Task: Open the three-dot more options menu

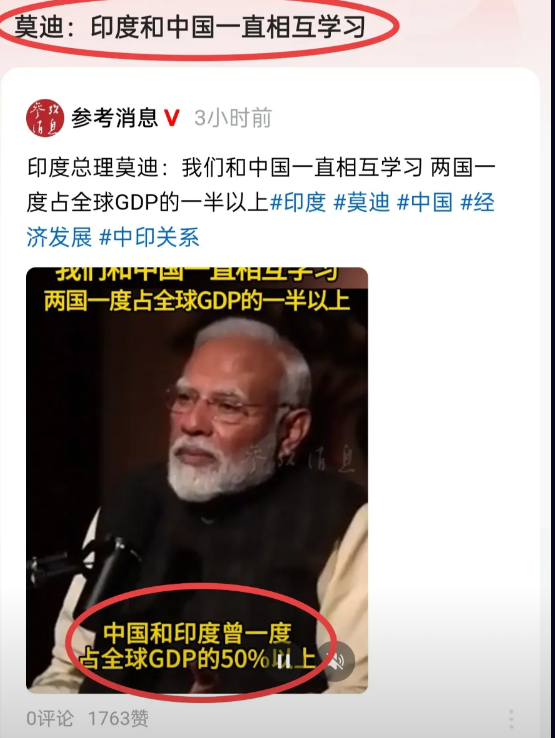Action: (x=511, y=720)
